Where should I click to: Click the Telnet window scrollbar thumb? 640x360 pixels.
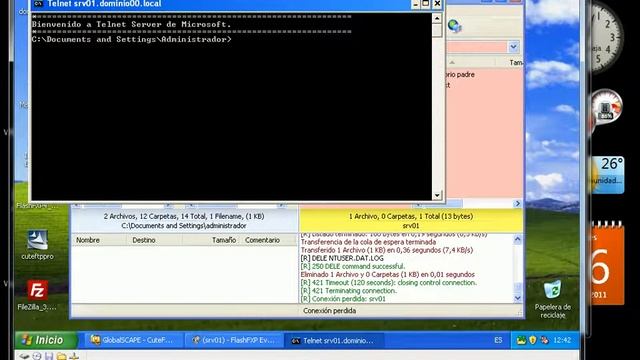point(437,30)
